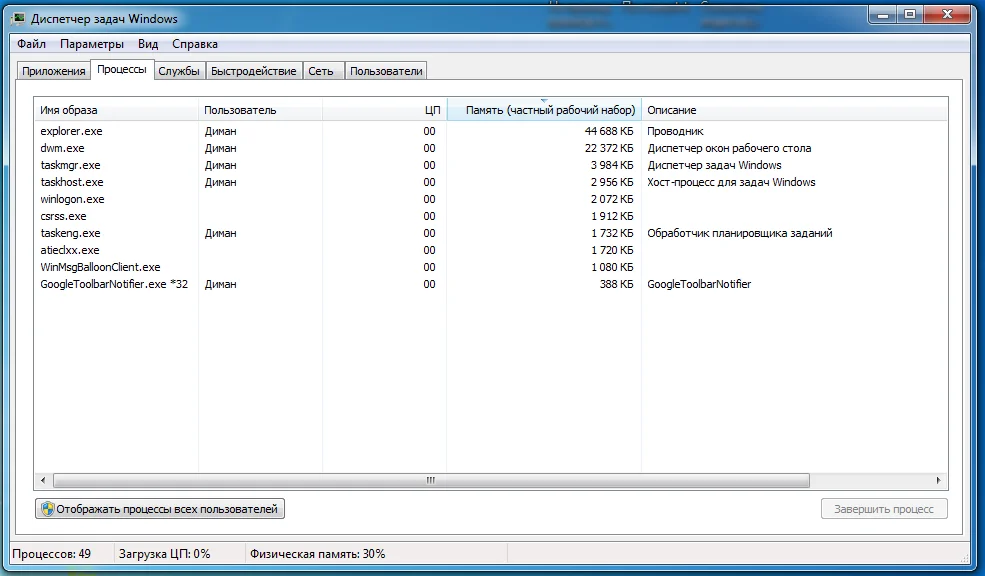985x576 pixels.
Task: Click description Обработчик планировщика заданий
Action: coord(740,233)
